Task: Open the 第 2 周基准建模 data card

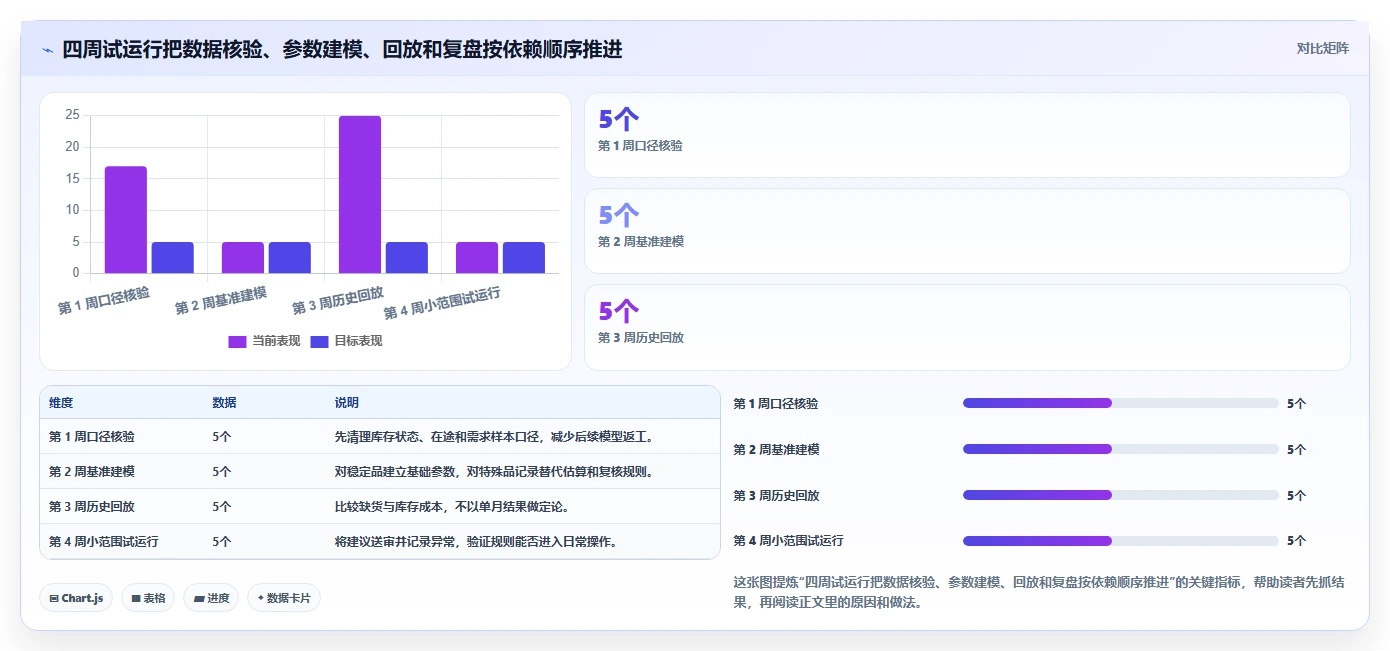Action: click(x=967, y=231)
